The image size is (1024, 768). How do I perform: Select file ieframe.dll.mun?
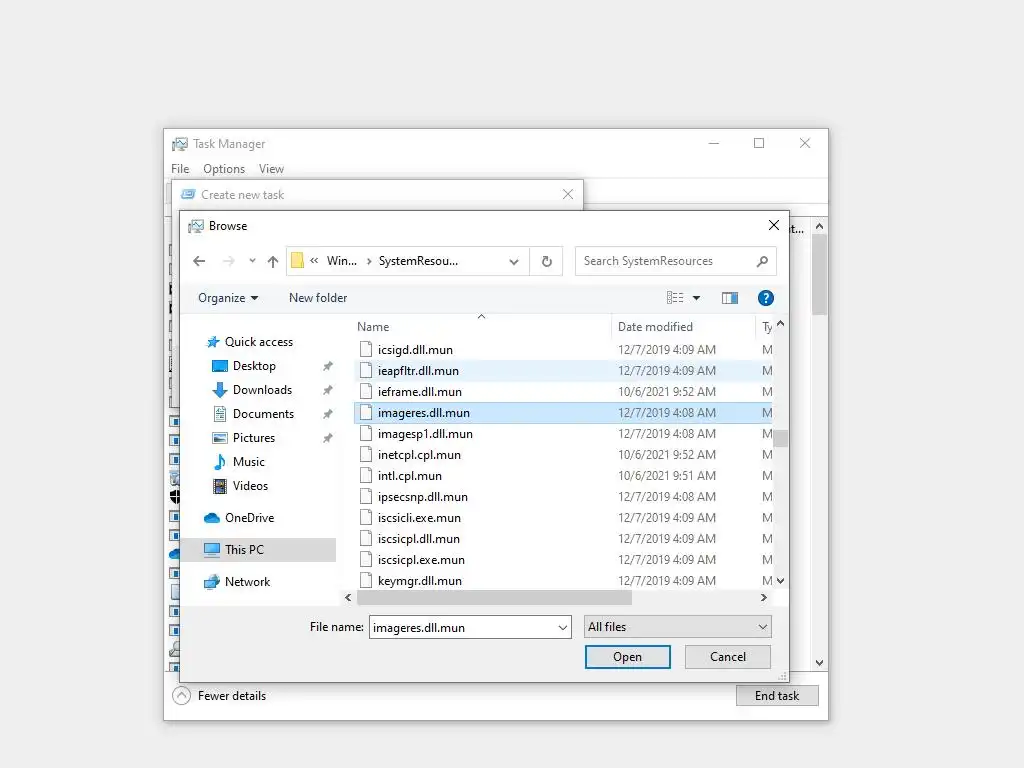[x=564, y=392]
